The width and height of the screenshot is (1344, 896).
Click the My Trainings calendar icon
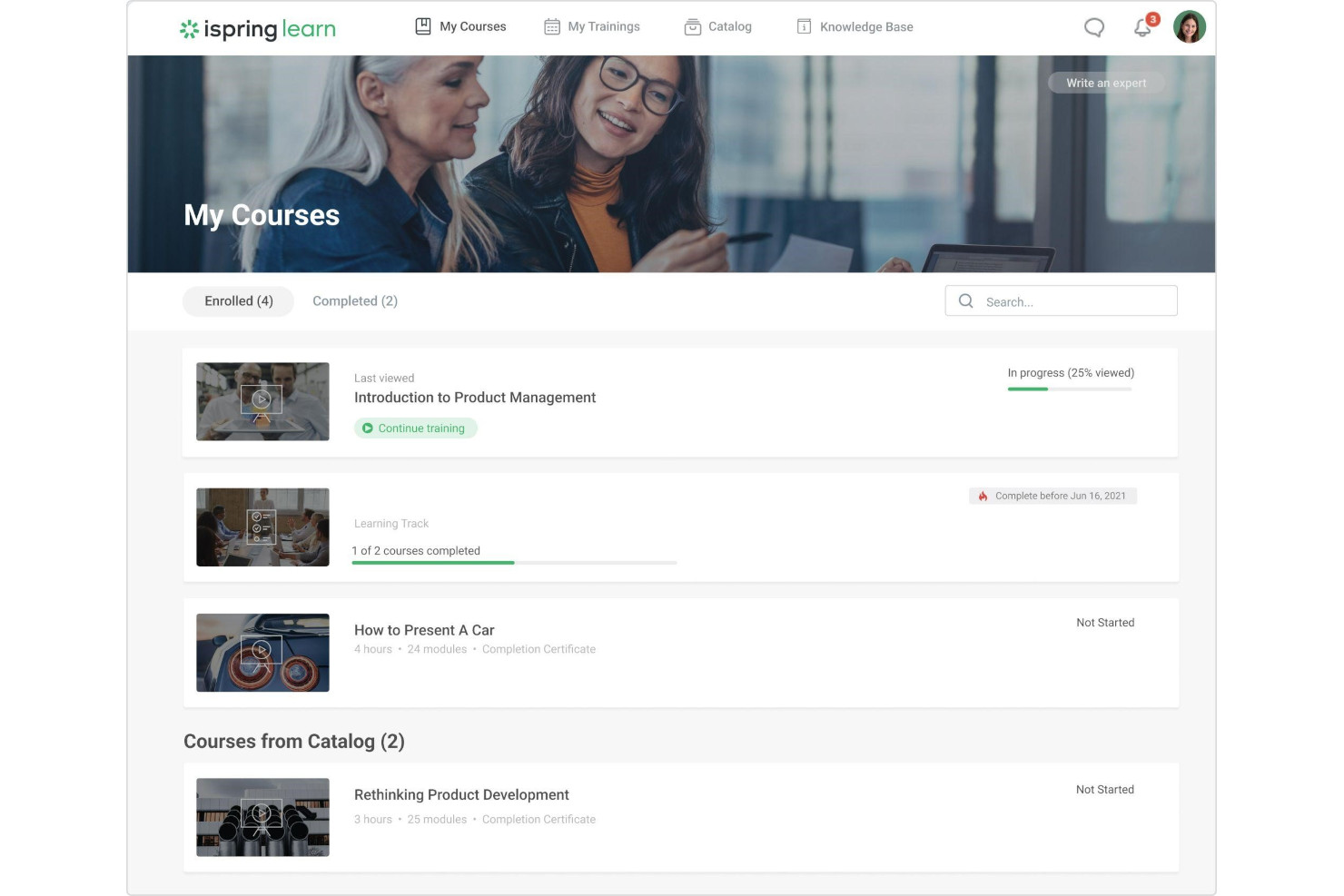[552, 27]
